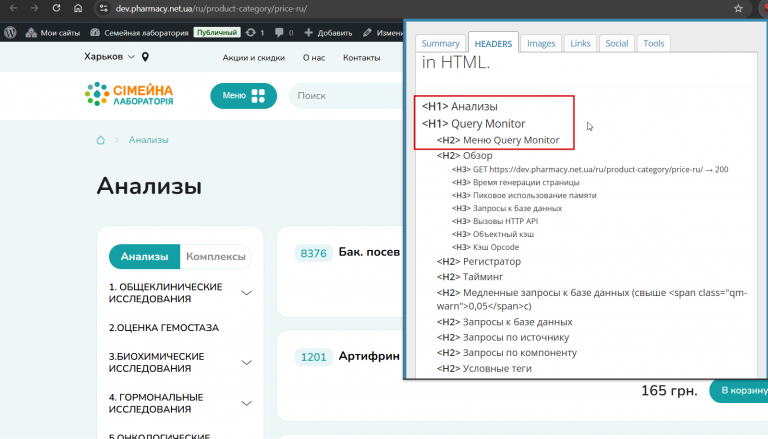This screenshot has height=439, width=768.
Task: Switch to the Комплексы toggle
Action: click(216, 256)
